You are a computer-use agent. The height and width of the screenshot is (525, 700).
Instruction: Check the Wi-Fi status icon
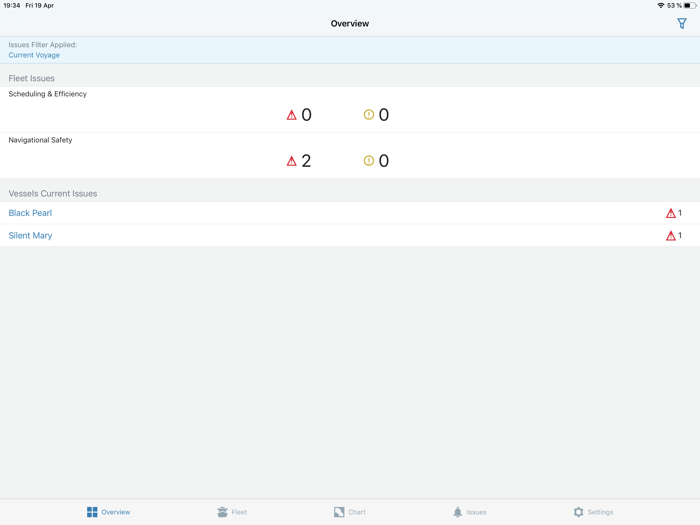point(661,5)
